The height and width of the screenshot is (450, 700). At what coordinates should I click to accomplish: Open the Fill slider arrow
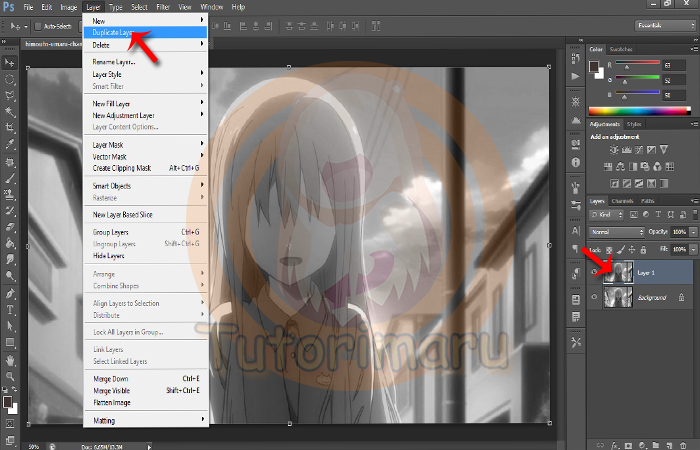coord(693,249)
